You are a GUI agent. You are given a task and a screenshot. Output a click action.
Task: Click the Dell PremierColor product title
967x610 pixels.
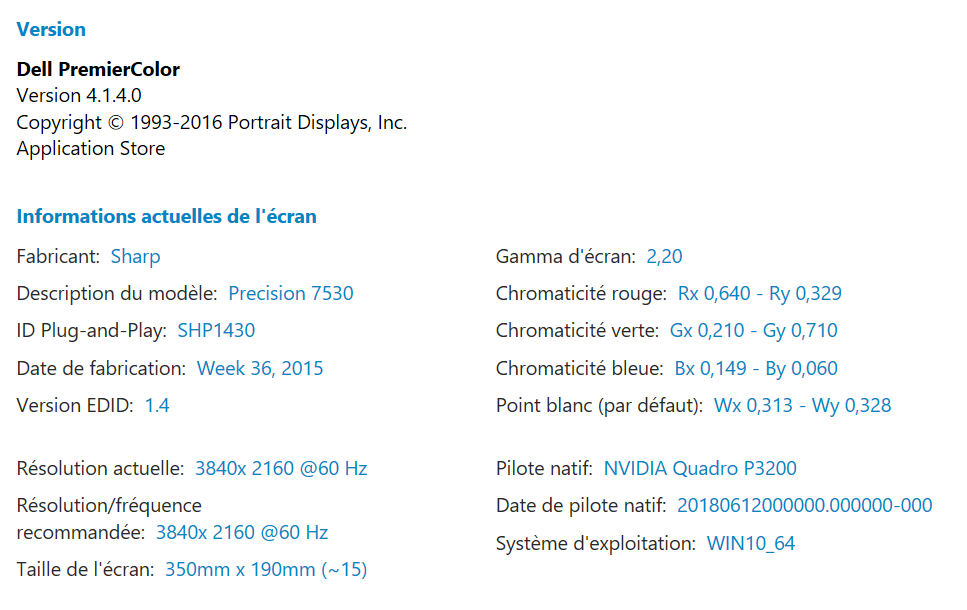coord(98,69)
